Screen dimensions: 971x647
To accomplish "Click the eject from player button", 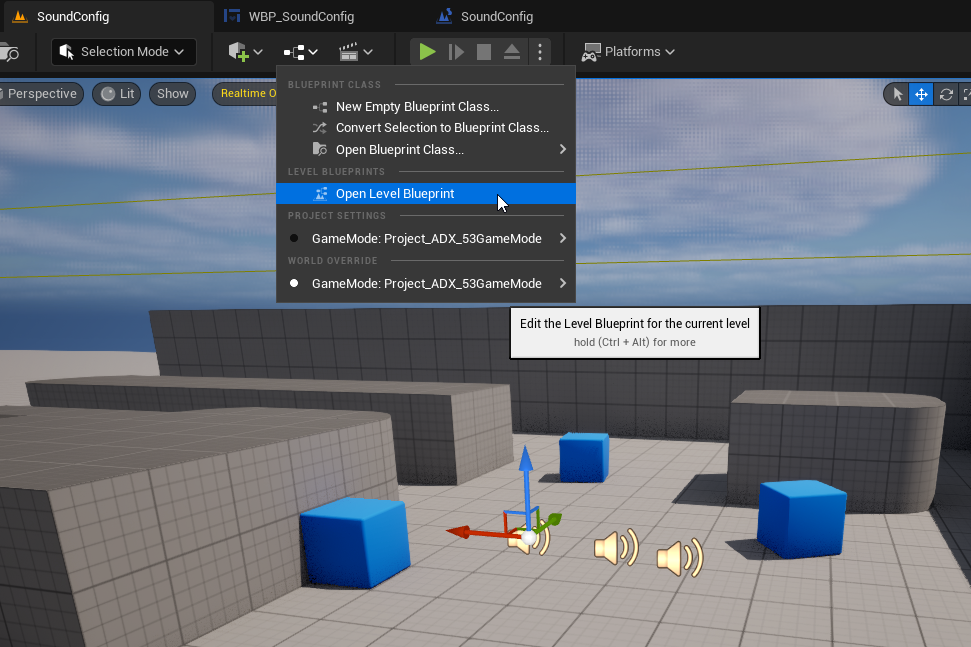I will click(x=512, y=51).
